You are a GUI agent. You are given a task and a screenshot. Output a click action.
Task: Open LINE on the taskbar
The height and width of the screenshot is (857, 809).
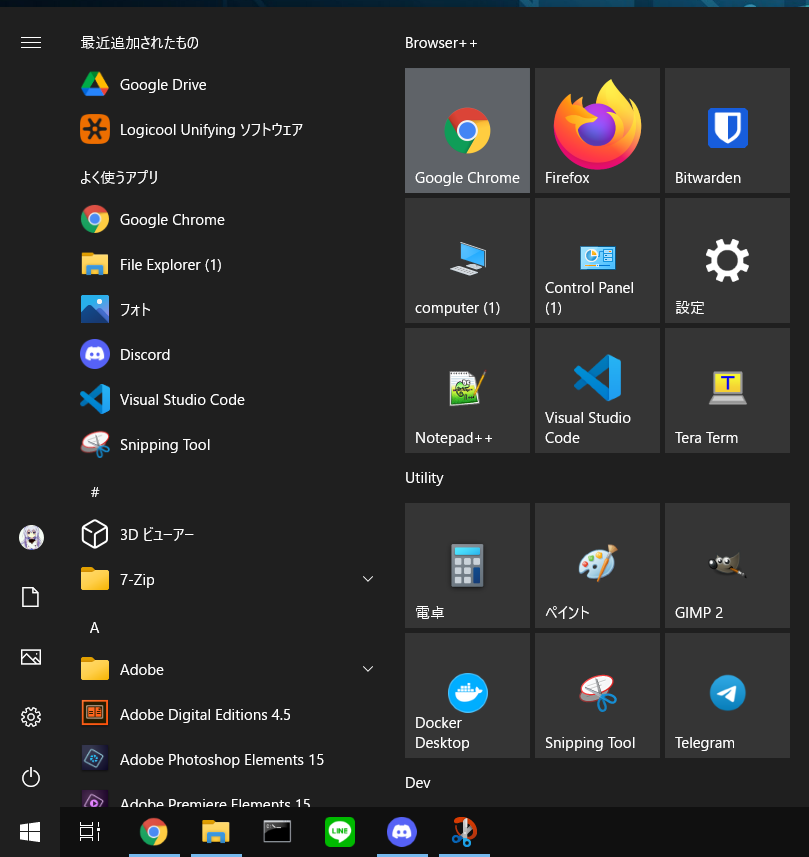pos(339,832)
